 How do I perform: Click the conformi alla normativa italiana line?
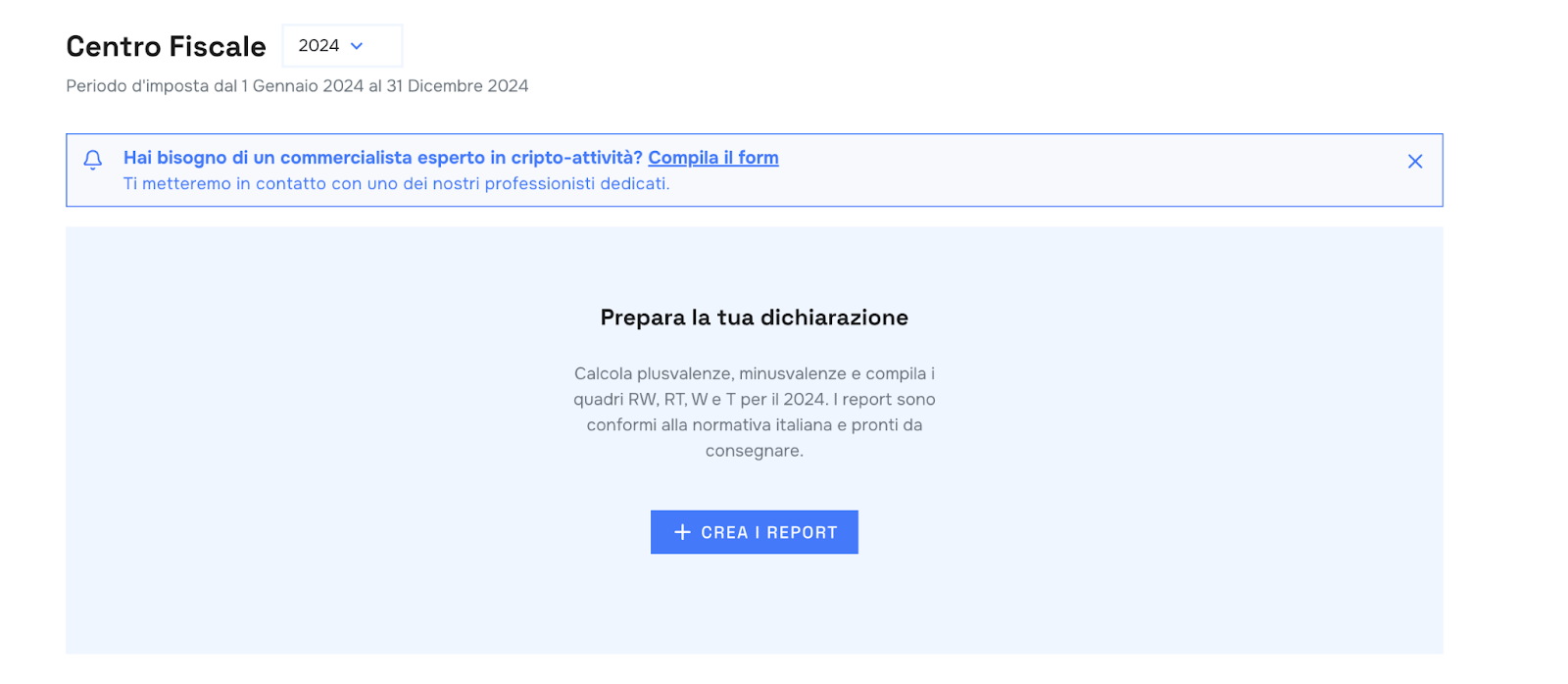pos(755,425)
